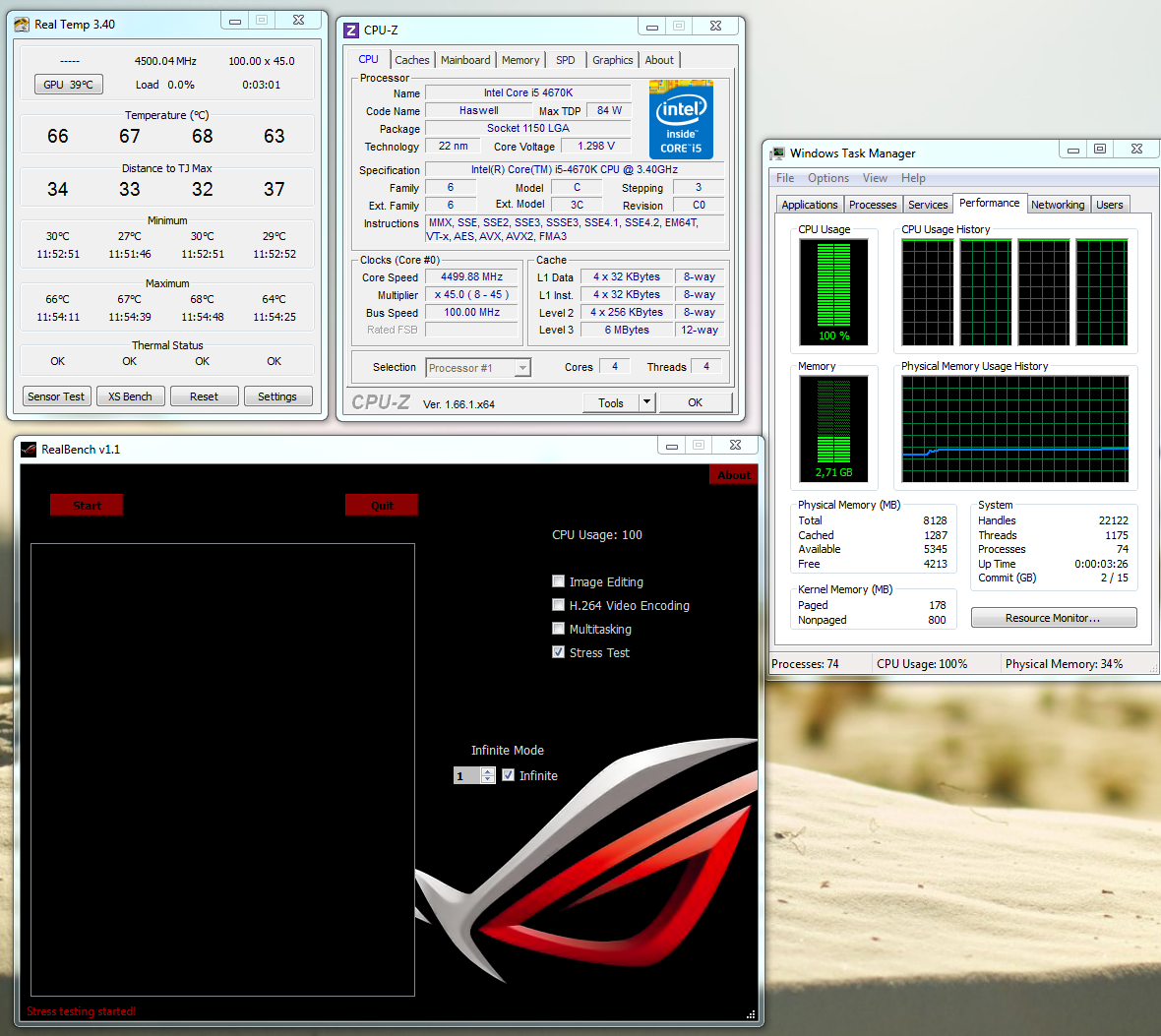Open the Services tab in Task Manager

click(x=928, y=205)
